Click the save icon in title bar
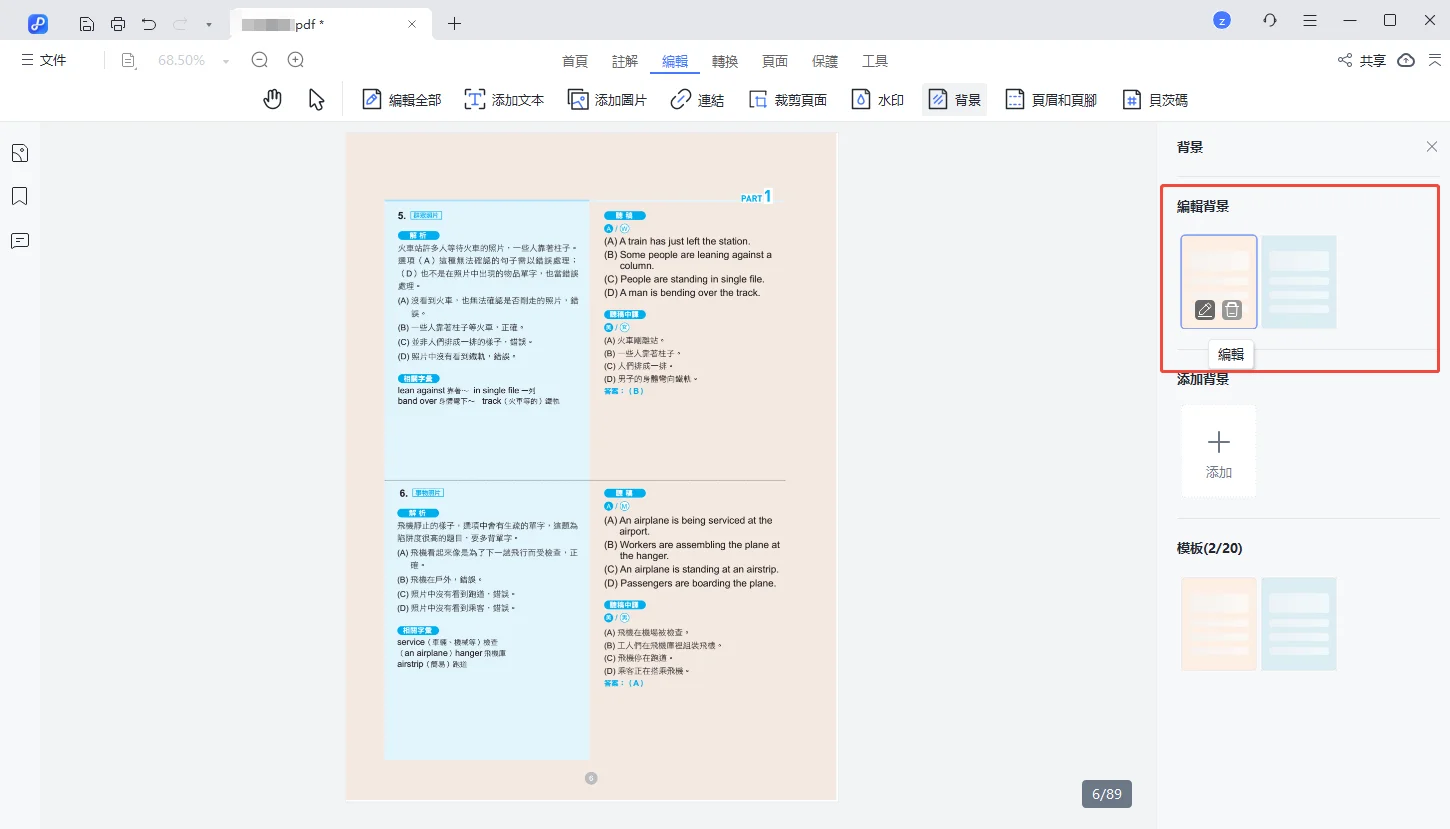The height and width of the screenshot is (829, 1450). (x=87, y=23)
